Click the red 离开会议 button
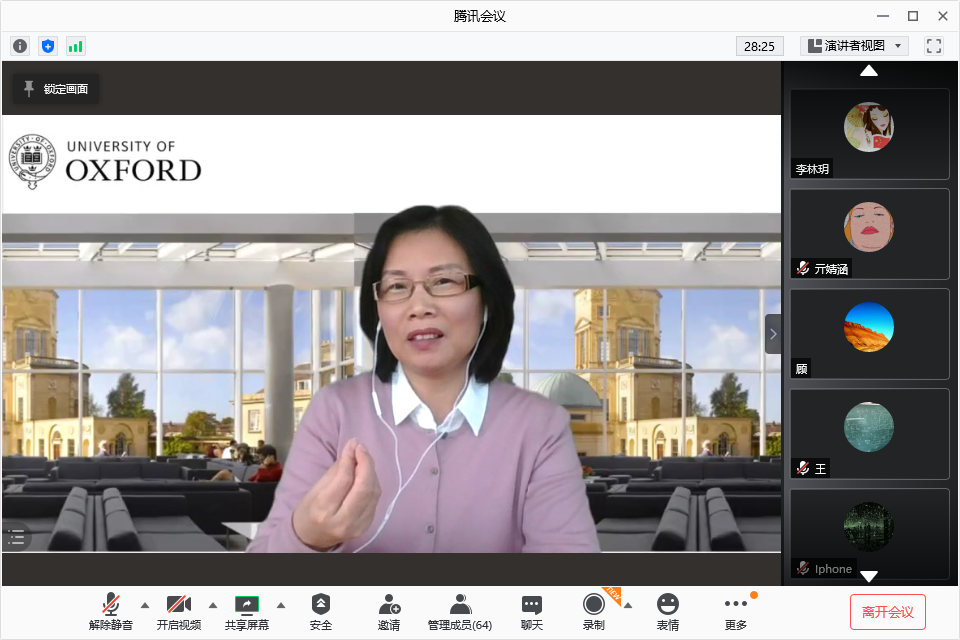The height and width of the screenshot is (640, 960). coord(887,612)
